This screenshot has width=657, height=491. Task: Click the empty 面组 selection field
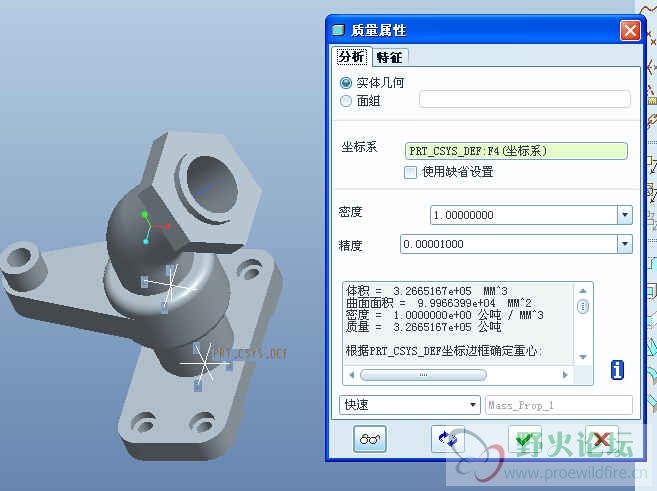[x=525, y=99]
